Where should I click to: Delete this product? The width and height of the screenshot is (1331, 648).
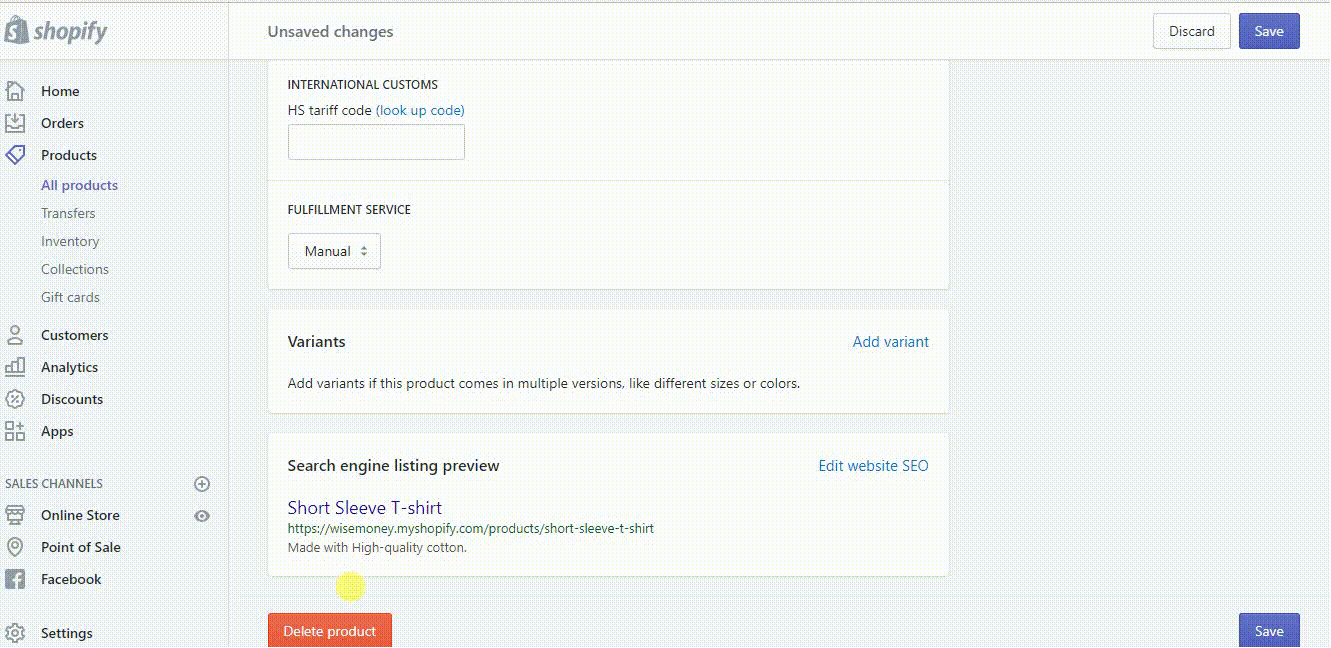330,630
